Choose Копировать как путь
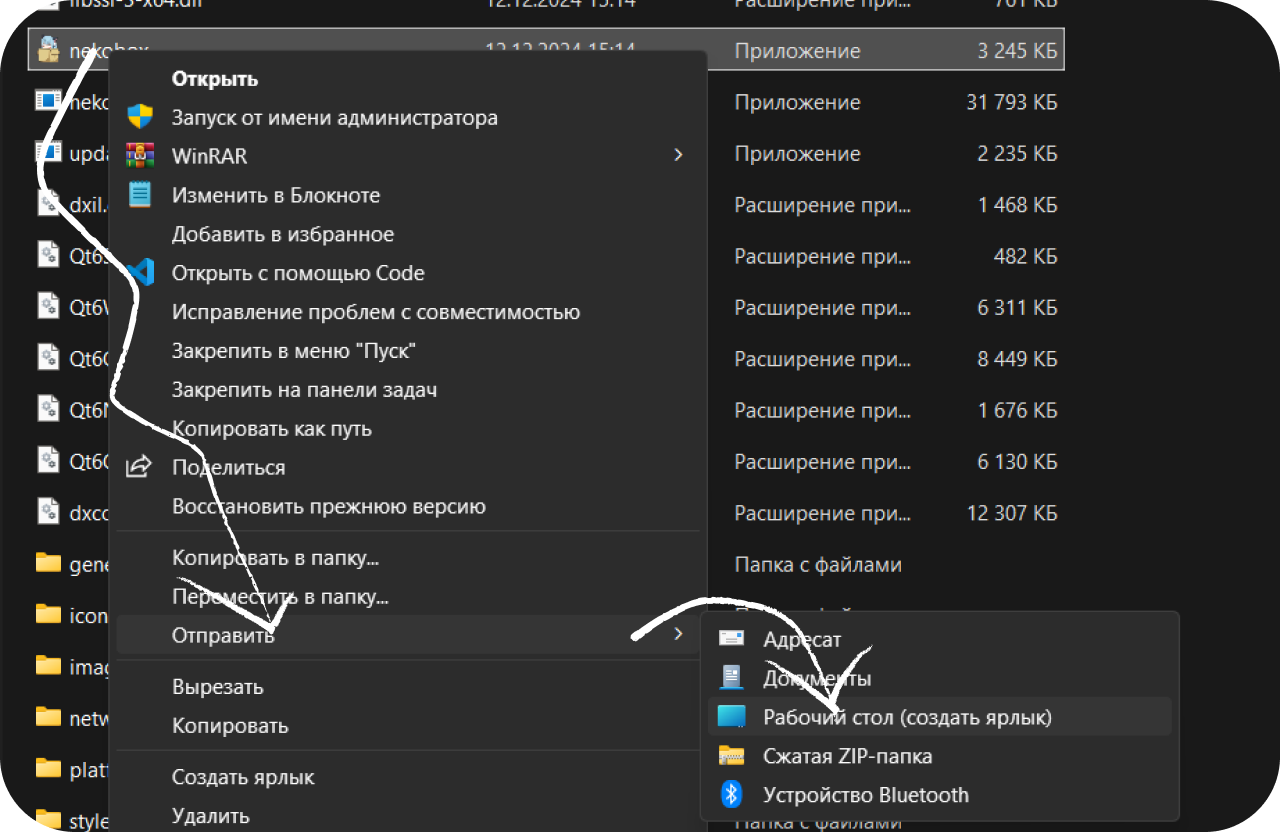Image resolution: width=1280 pixels, height=832 pixels. point(271,428)
